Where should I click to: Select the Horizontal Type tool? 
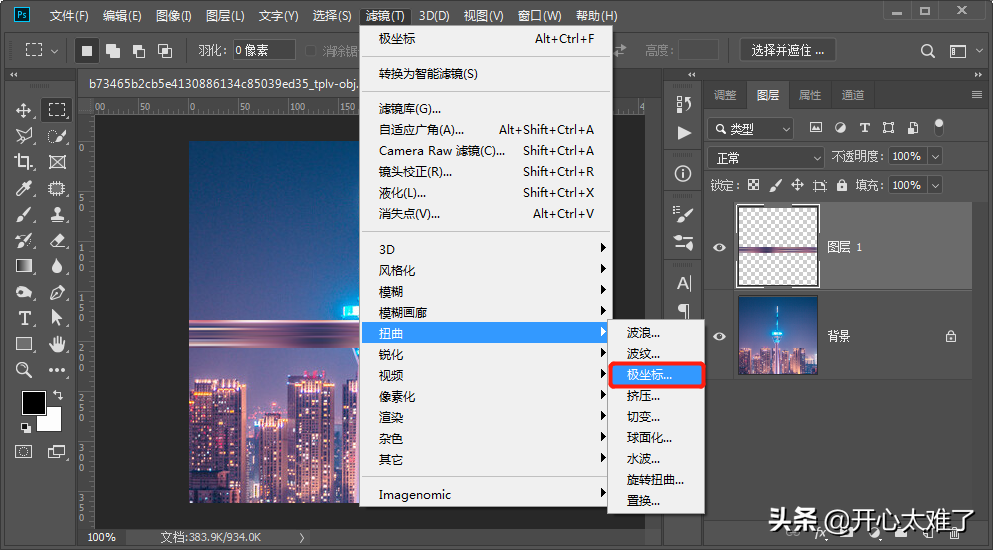24,318
